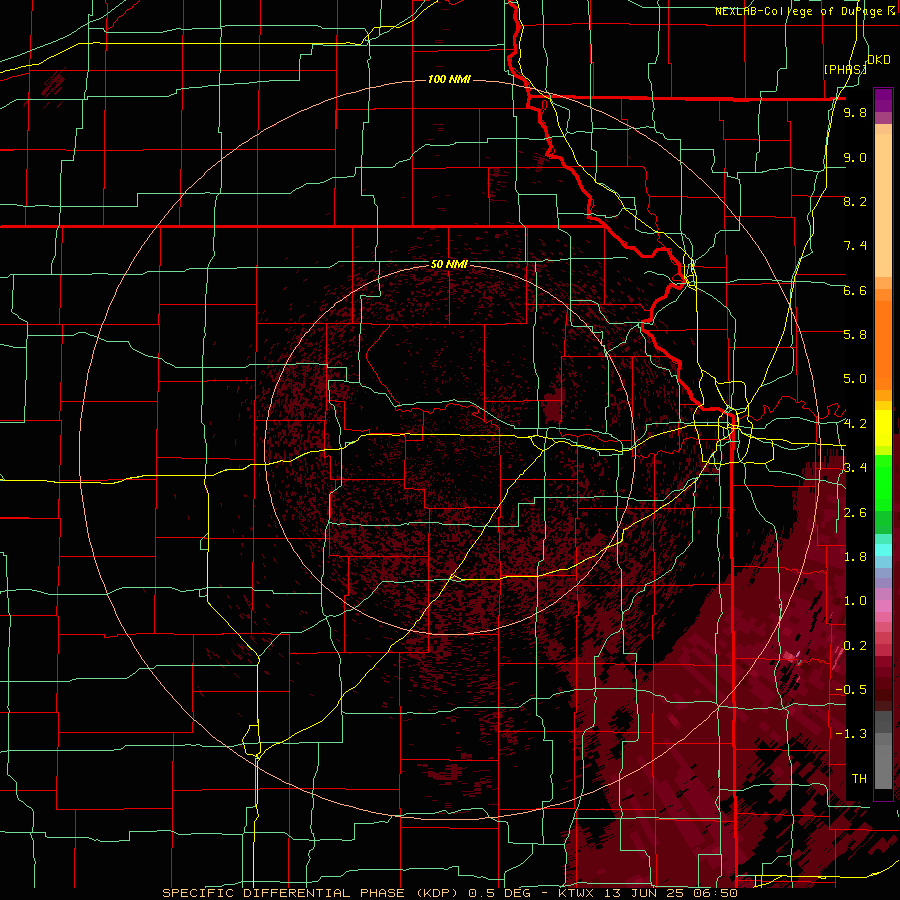The height and width of the screenshot is (900, 900).
Task: Click the purple swatch atop the color bar
Action: [x=883, y=100]
